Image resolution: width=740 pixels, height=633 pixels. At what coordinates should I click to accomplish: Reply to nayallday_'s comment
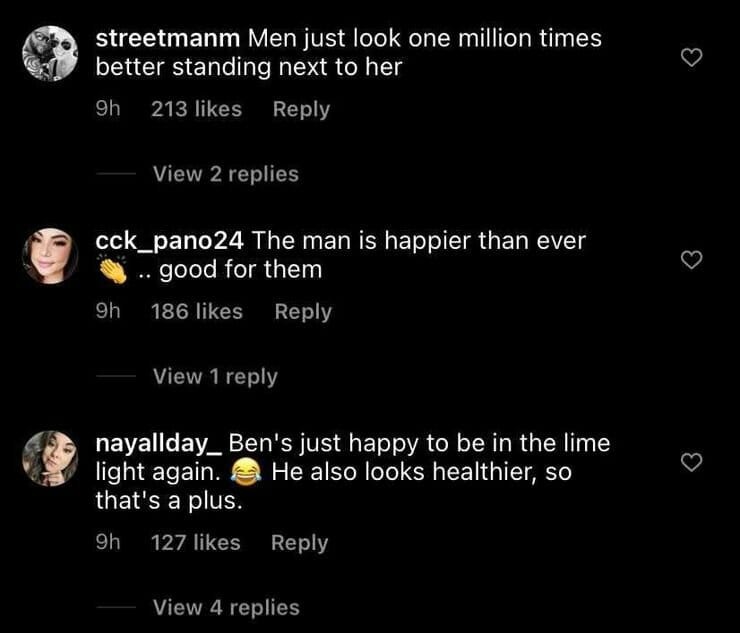tap(299, 543)
